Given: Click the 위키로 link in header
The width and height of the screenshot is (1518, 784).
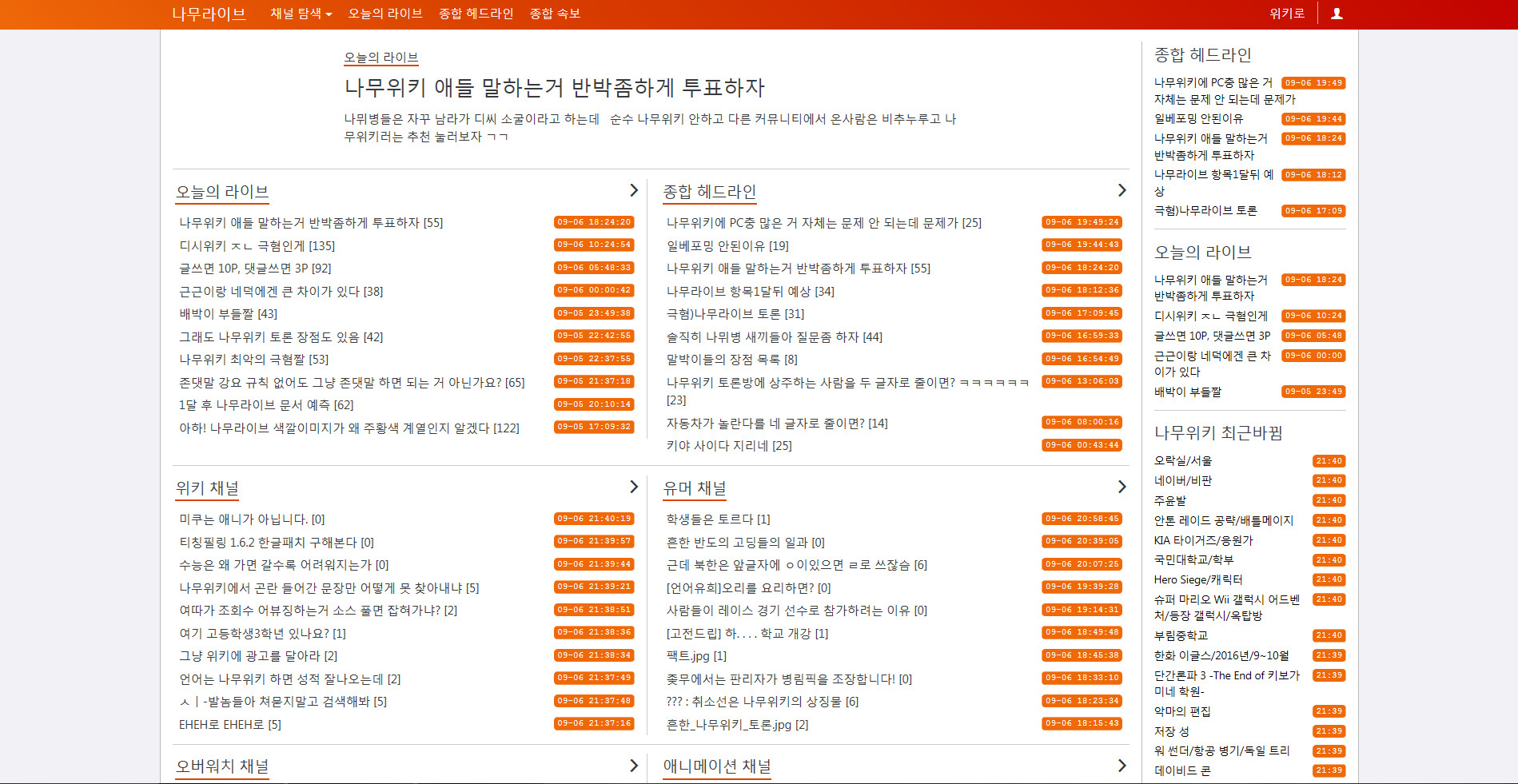Looking at the screenshot, I should click(x=1286, y=14).
